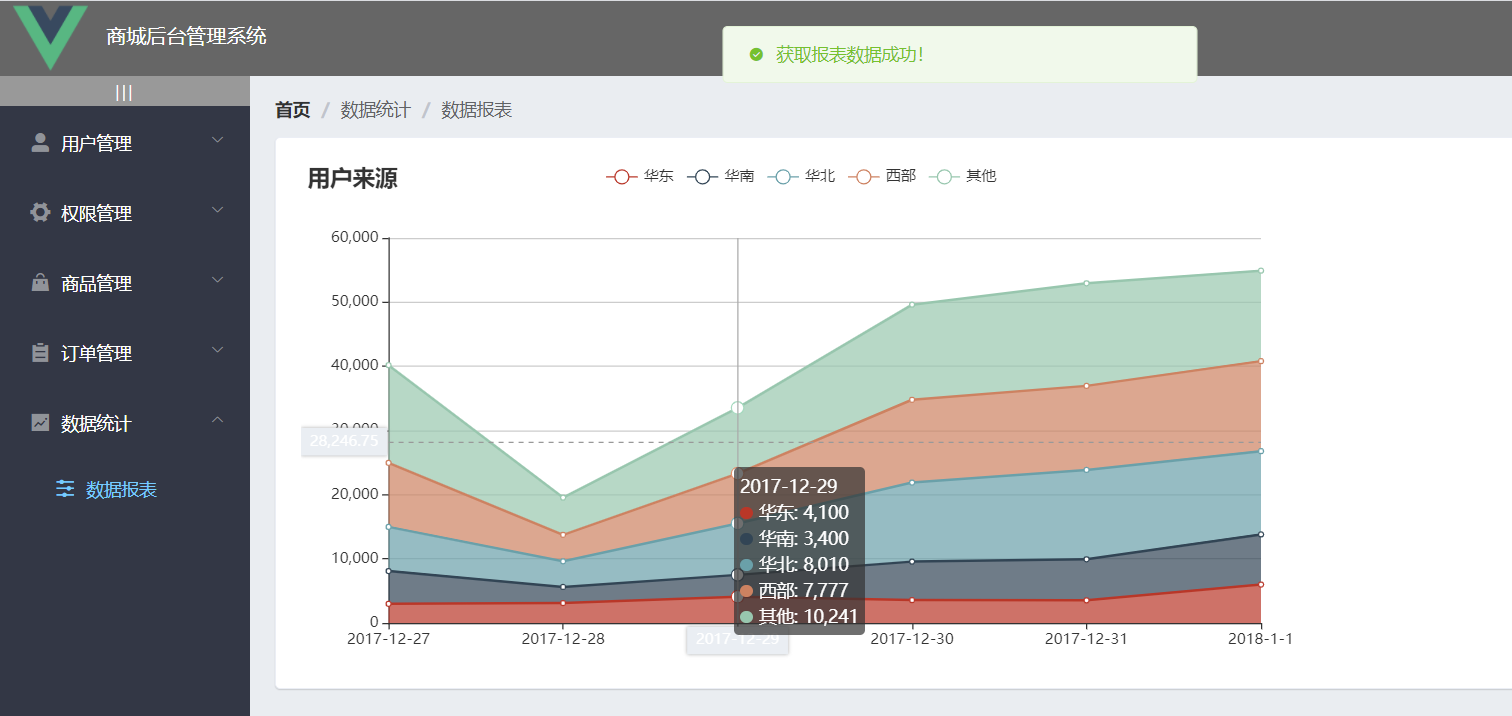Click the 其他 data point at 2017-12-29
The width and height of the screenshot is (1512, 716).
[737, 408]
